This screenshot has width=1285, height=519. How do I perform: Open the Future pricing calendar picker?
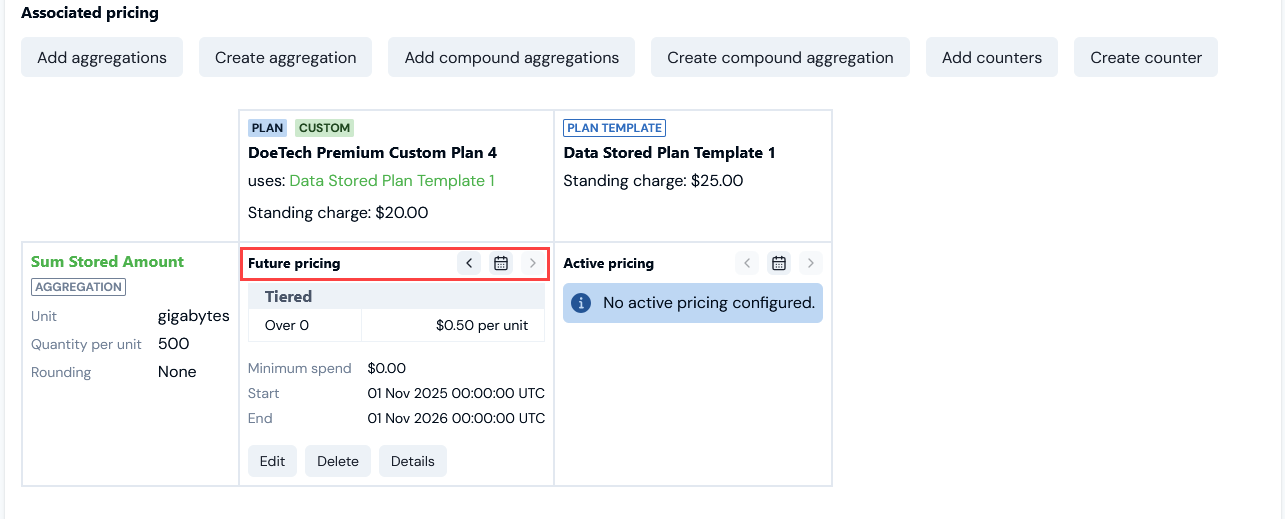click(x=502, y=263)
